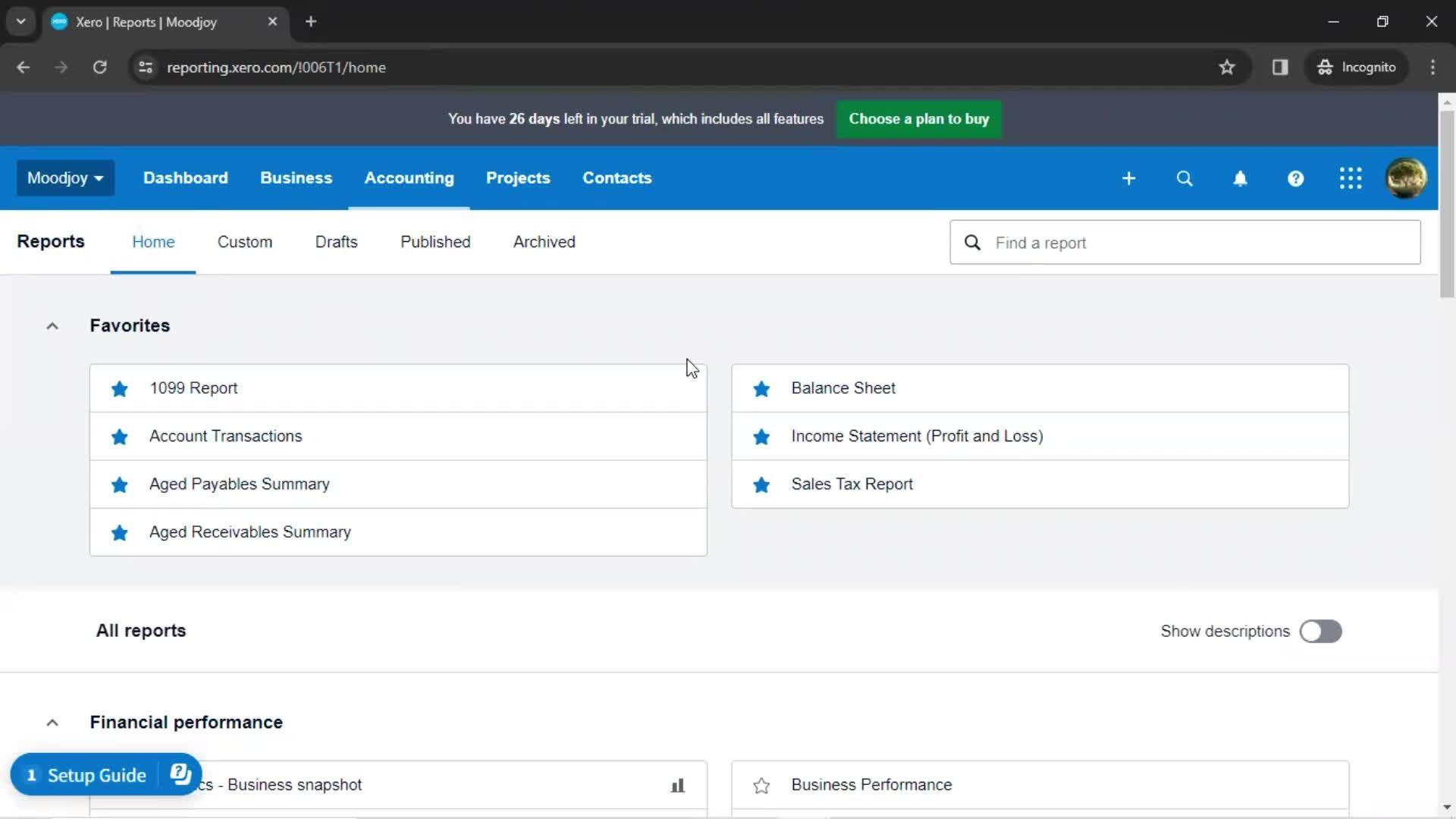Image resolution: width=1456 pixels, height=819 pixels.
Task: Switch to the Archived tab
Action: (x=544, y=242)
